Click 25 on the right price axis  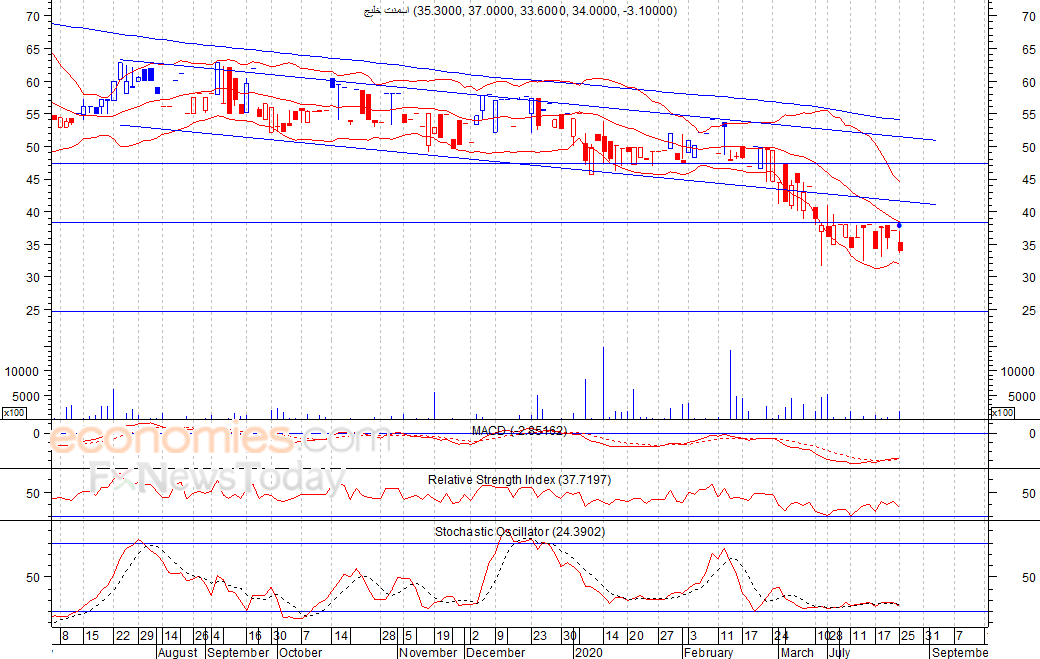pyautogui.click(x=1029, y=310)
